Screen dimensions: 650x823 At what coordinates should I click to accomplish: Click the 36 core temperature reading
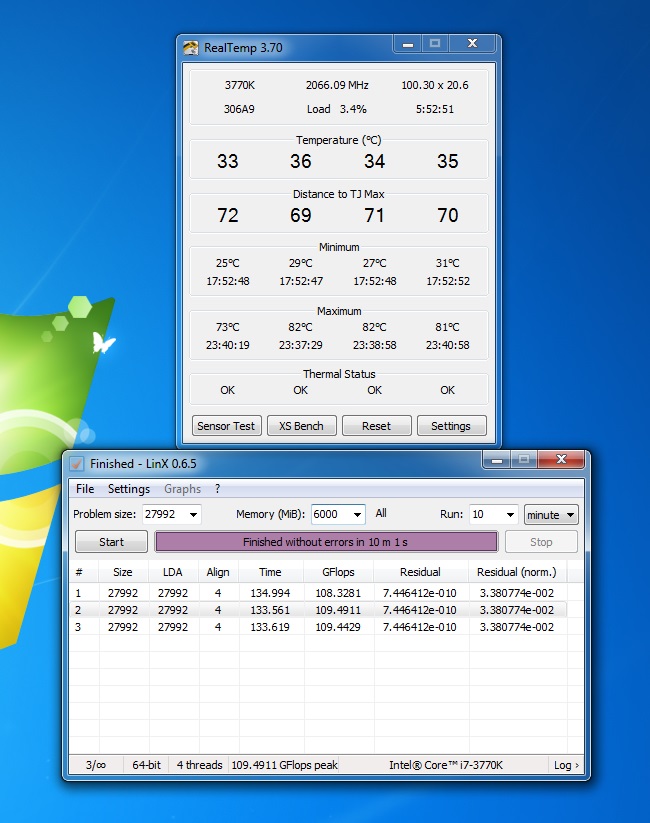(x=301, y=161)
